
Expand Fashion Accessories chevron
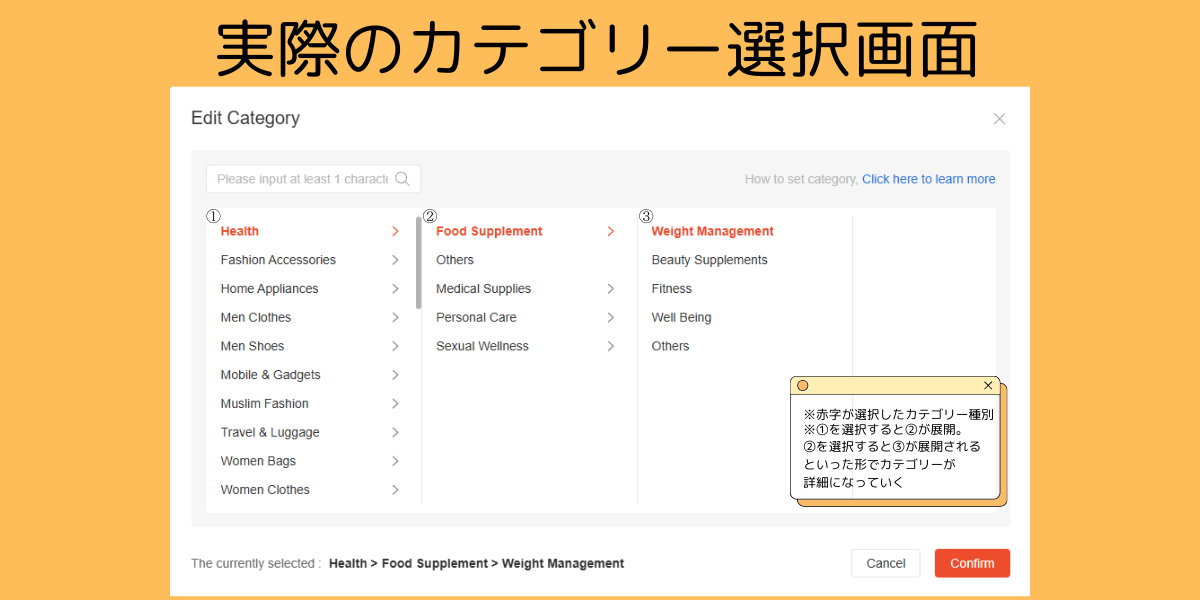click(x=395, y=260)
